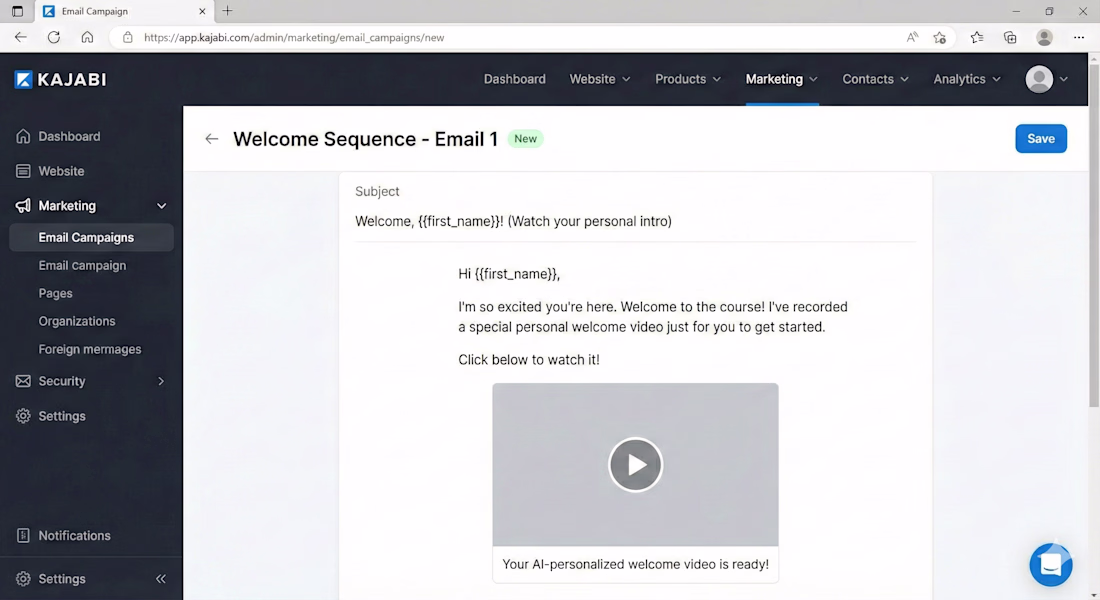Collapse the Marketing section chevron in sidebar

(x=161, y=206)
